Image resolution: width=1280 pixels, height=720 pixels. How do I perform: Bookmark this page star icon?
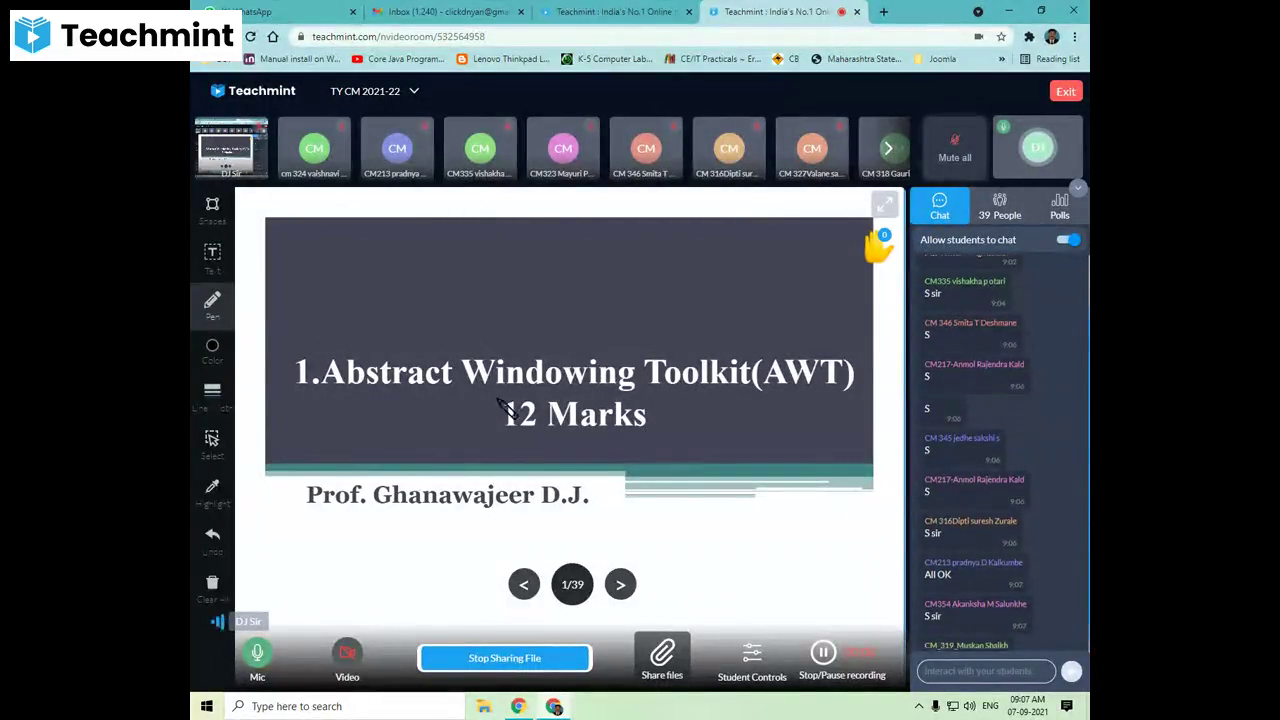[x=1001, y=36]
